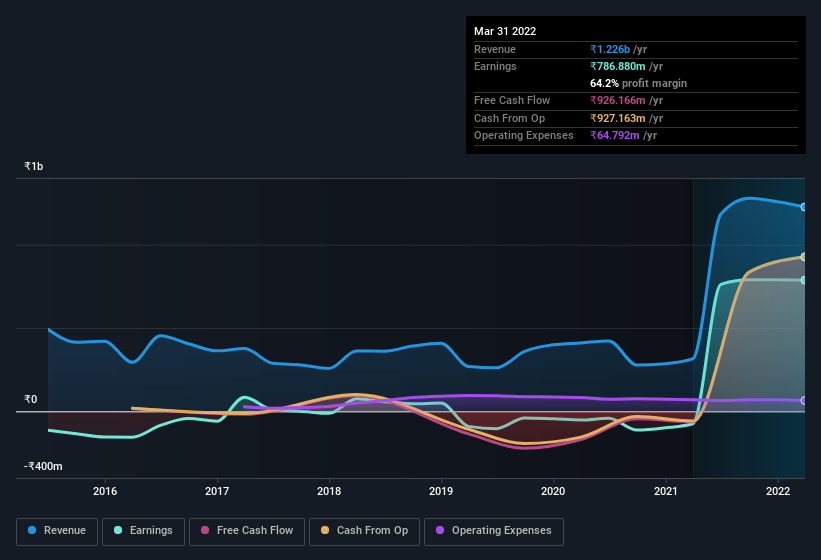
Task: Click the purple Operating Expenses endpoint marker
Action: click(803, 400)
